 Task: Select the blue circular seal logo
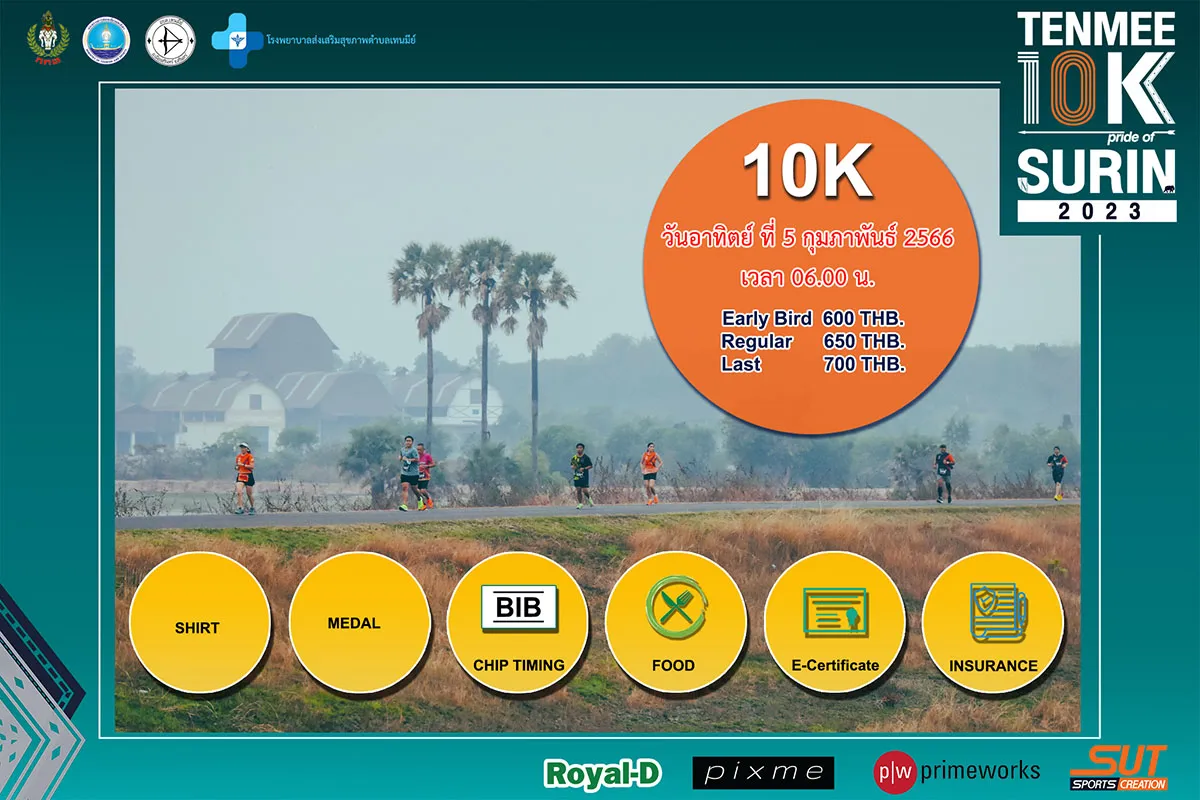point(106,40)
